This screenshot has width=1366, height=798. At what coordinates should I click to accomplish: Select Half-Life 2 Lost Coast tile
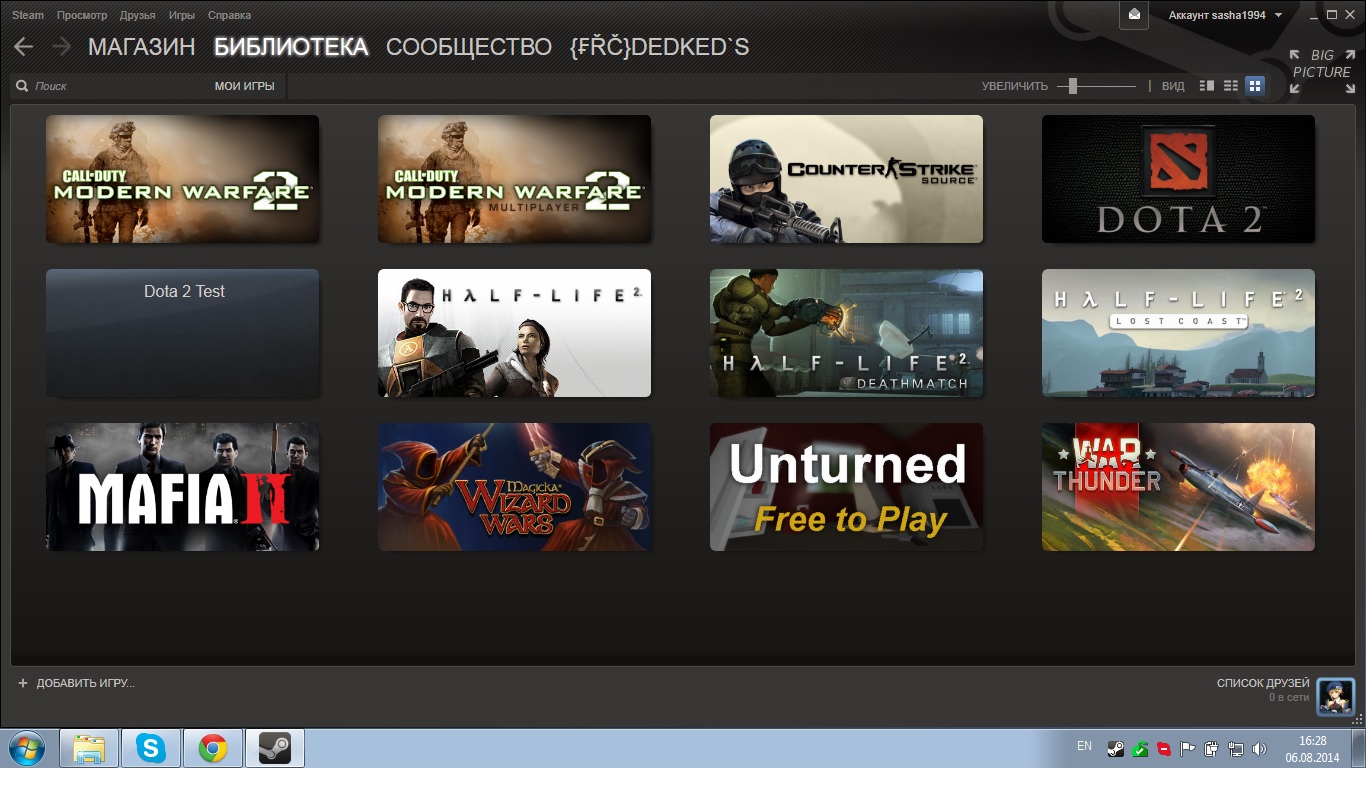pyautogui.click(x=1179, y=333)
